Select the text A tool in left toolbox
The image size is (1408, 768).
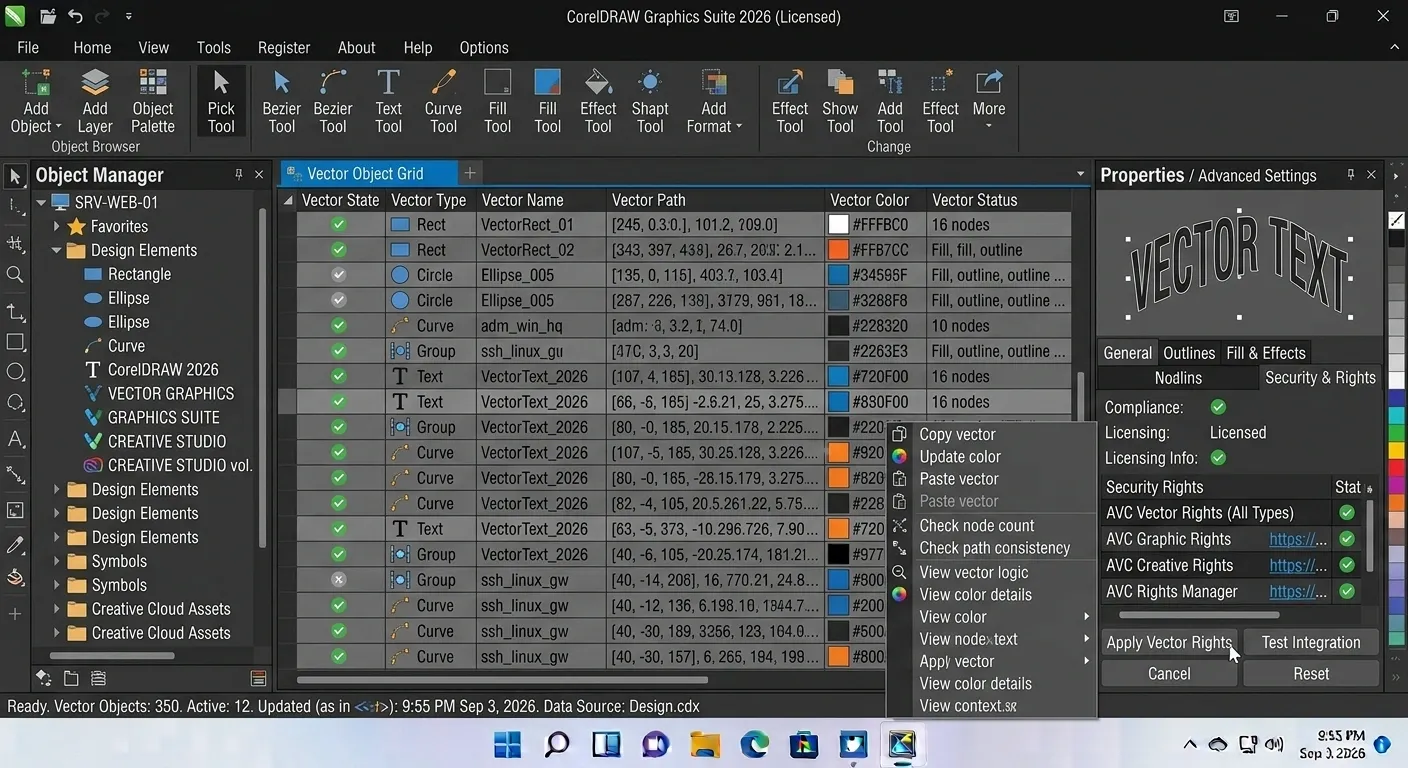[15, 439]
